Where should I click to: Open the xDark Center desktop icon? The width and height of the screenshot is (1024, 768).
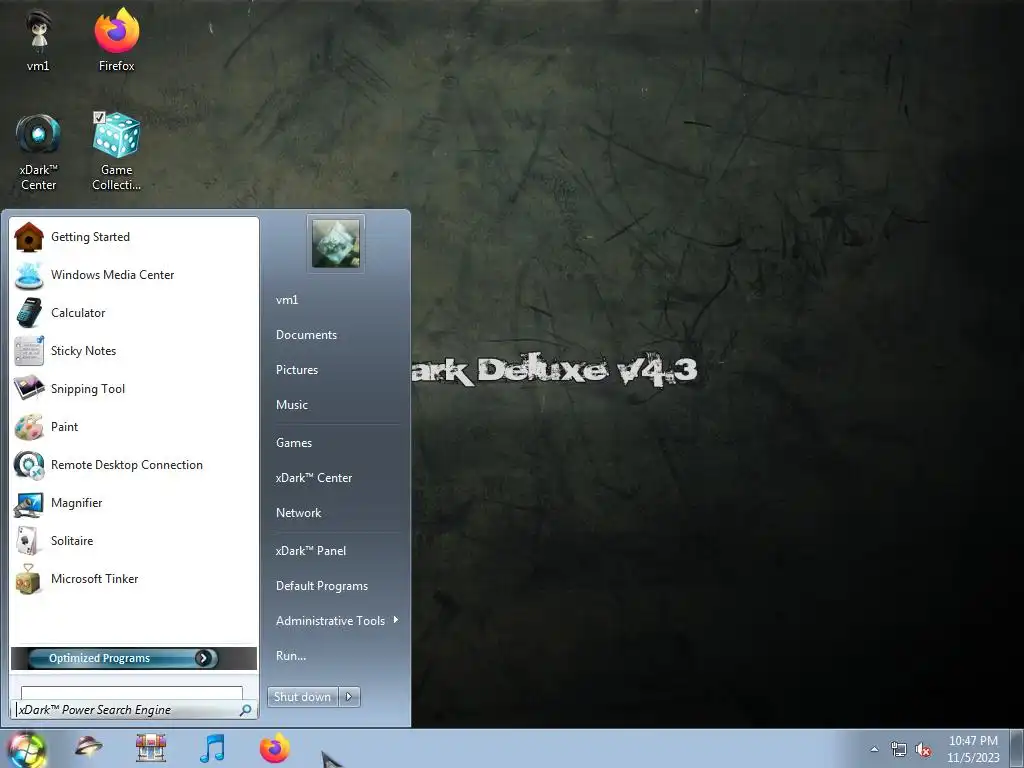(39, 152)
